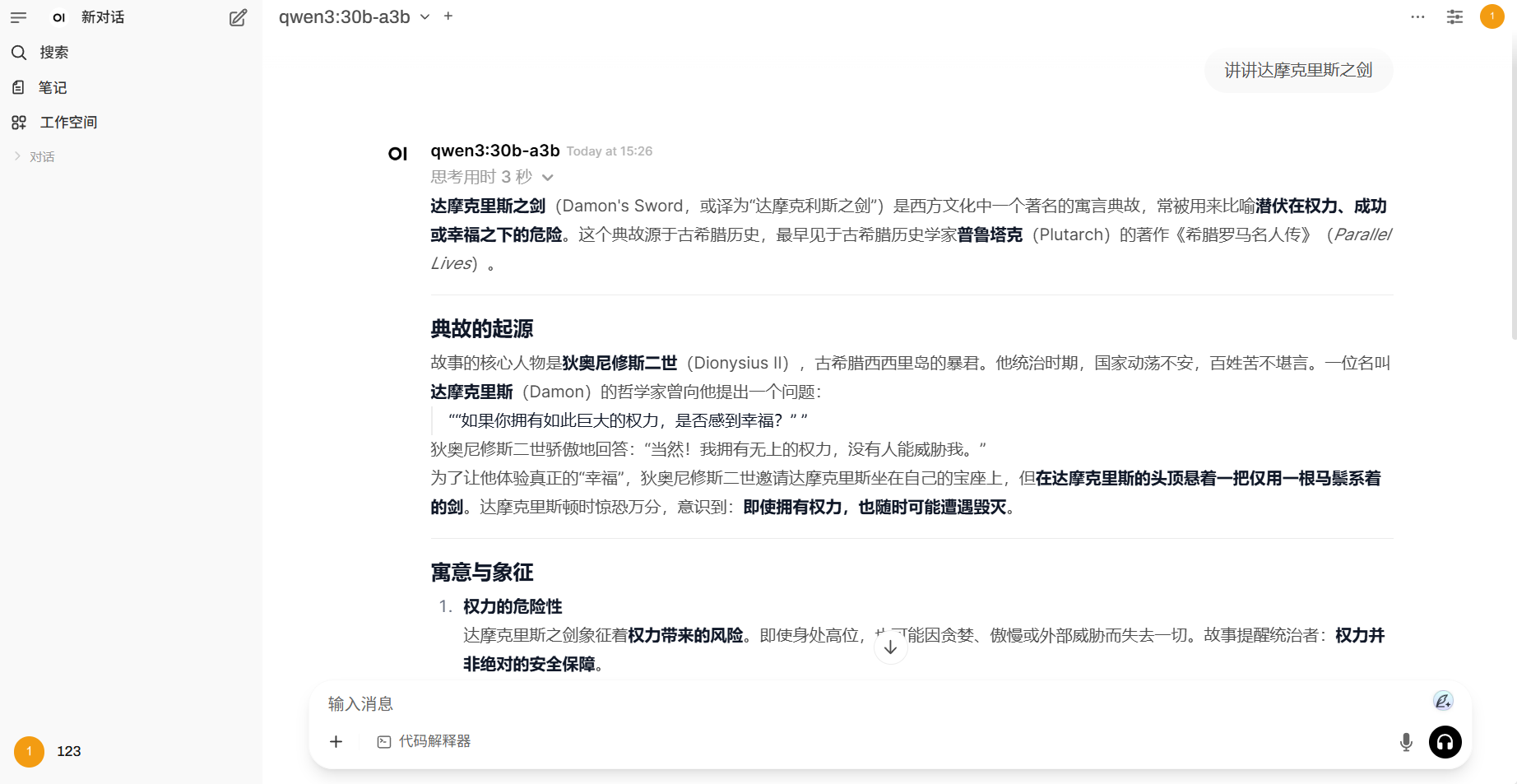Viewport: 1517px width, 784px height.
Task: Open 笔记 notes from the sidebar
Action: pyautogui.click(x=52, y=87)
